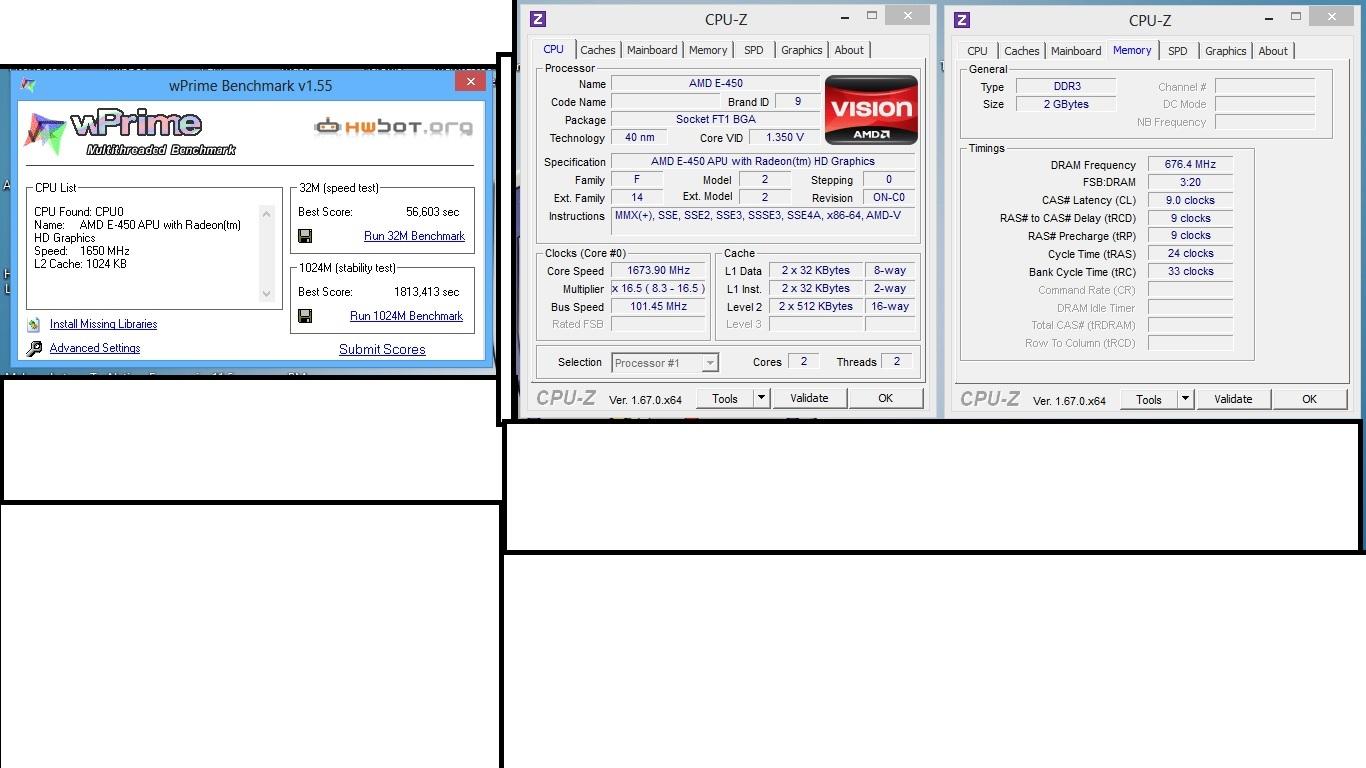The width and height of the screenshot is (1366, 768).
Task: Click the DRAM Frequency value 676.4 MHz
Action: click(1190, 164)
